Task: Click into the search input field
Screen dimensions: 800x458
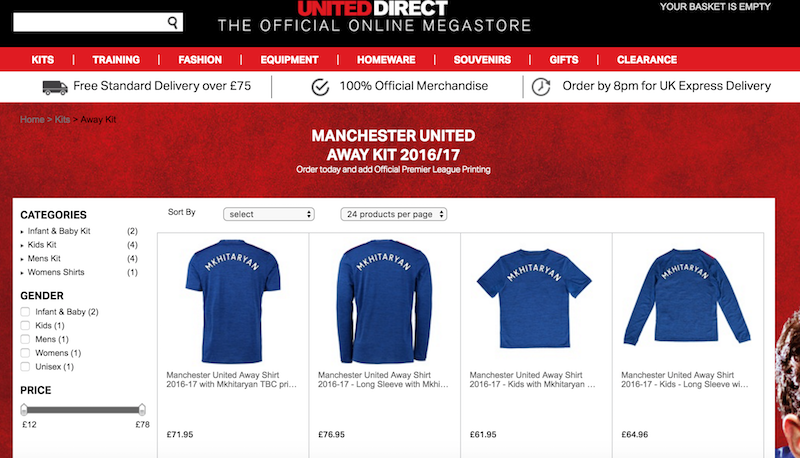Action: tap(90, 22)
